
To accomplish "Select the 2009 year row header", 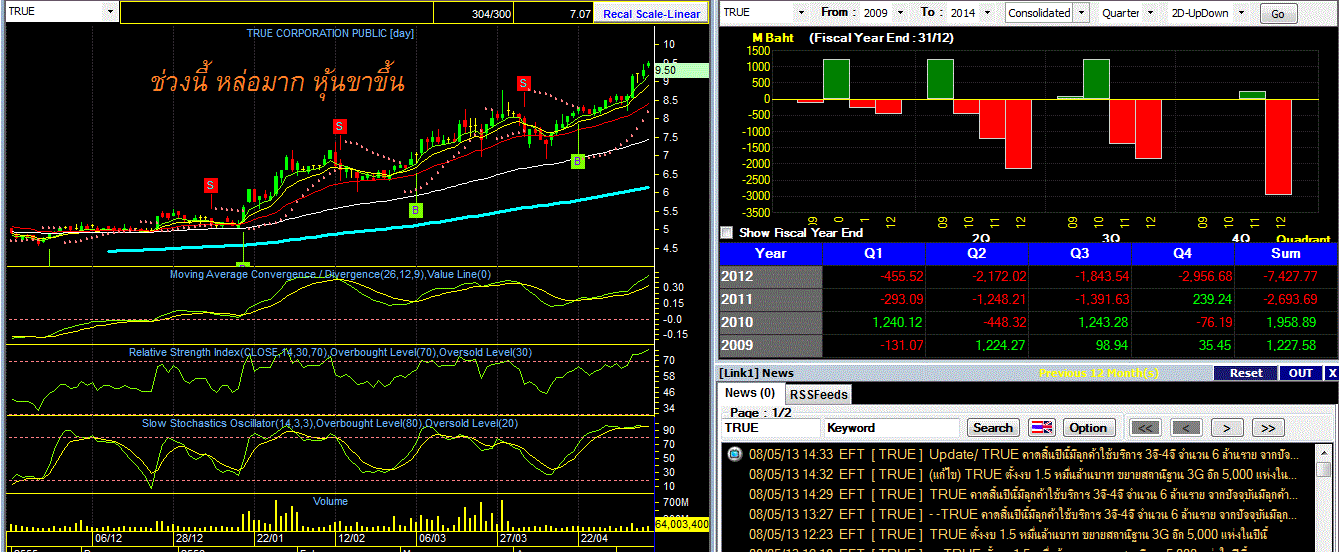I will 770,346.
